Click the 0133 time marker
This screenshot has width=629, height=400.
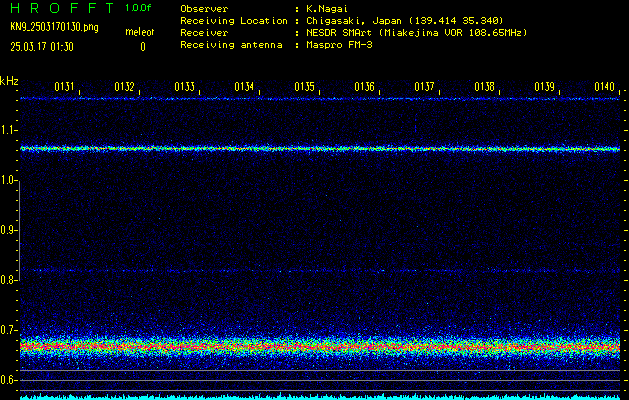[x=184, y=87]
